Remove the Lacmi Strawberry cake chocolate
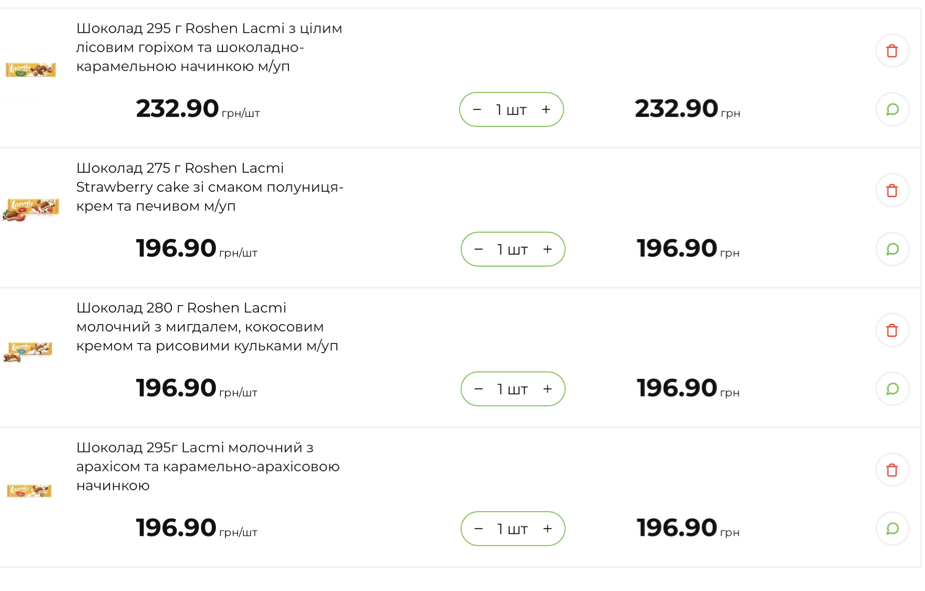This screenshot has height=591, width=925. click(892, 190)
